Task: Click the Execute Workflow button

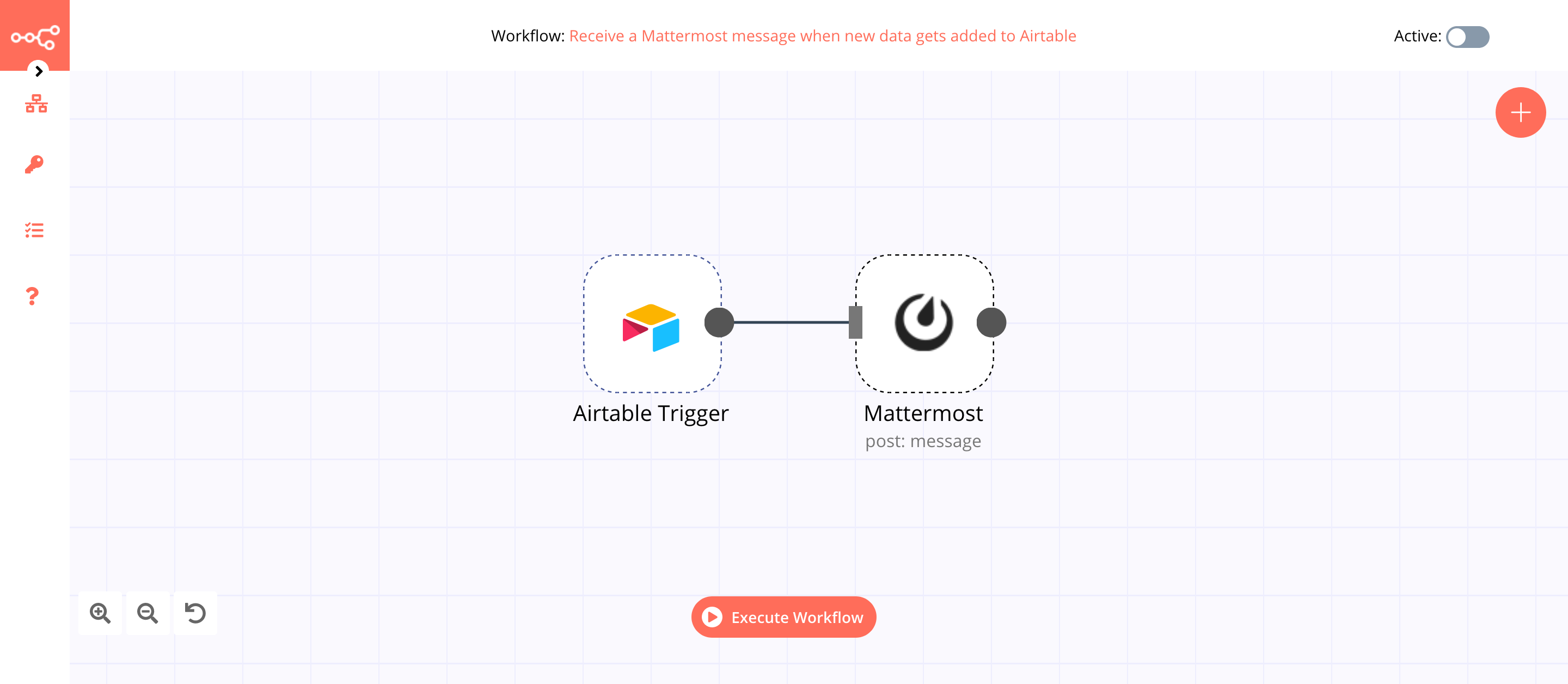Action: coord(783,617)
